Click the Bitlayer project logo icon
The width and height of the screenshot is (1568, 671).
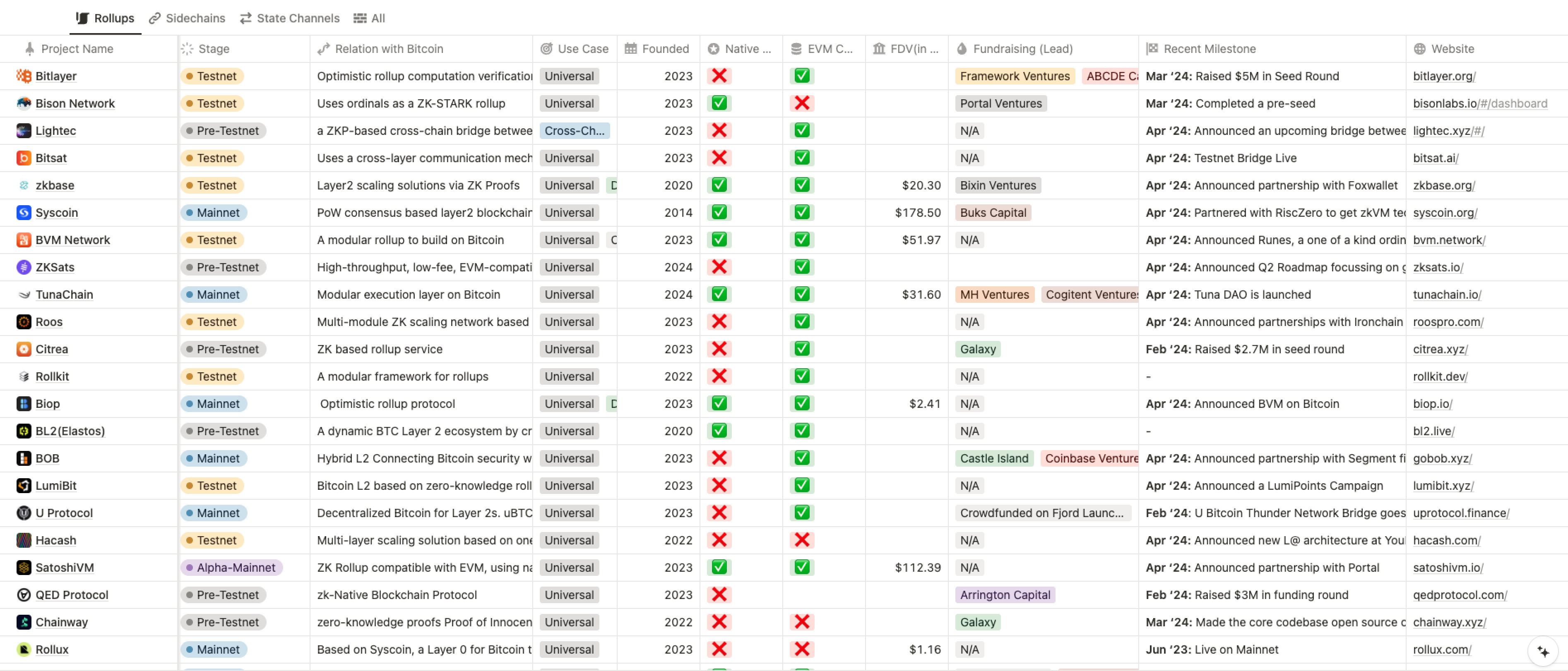[x=24, y=76]
